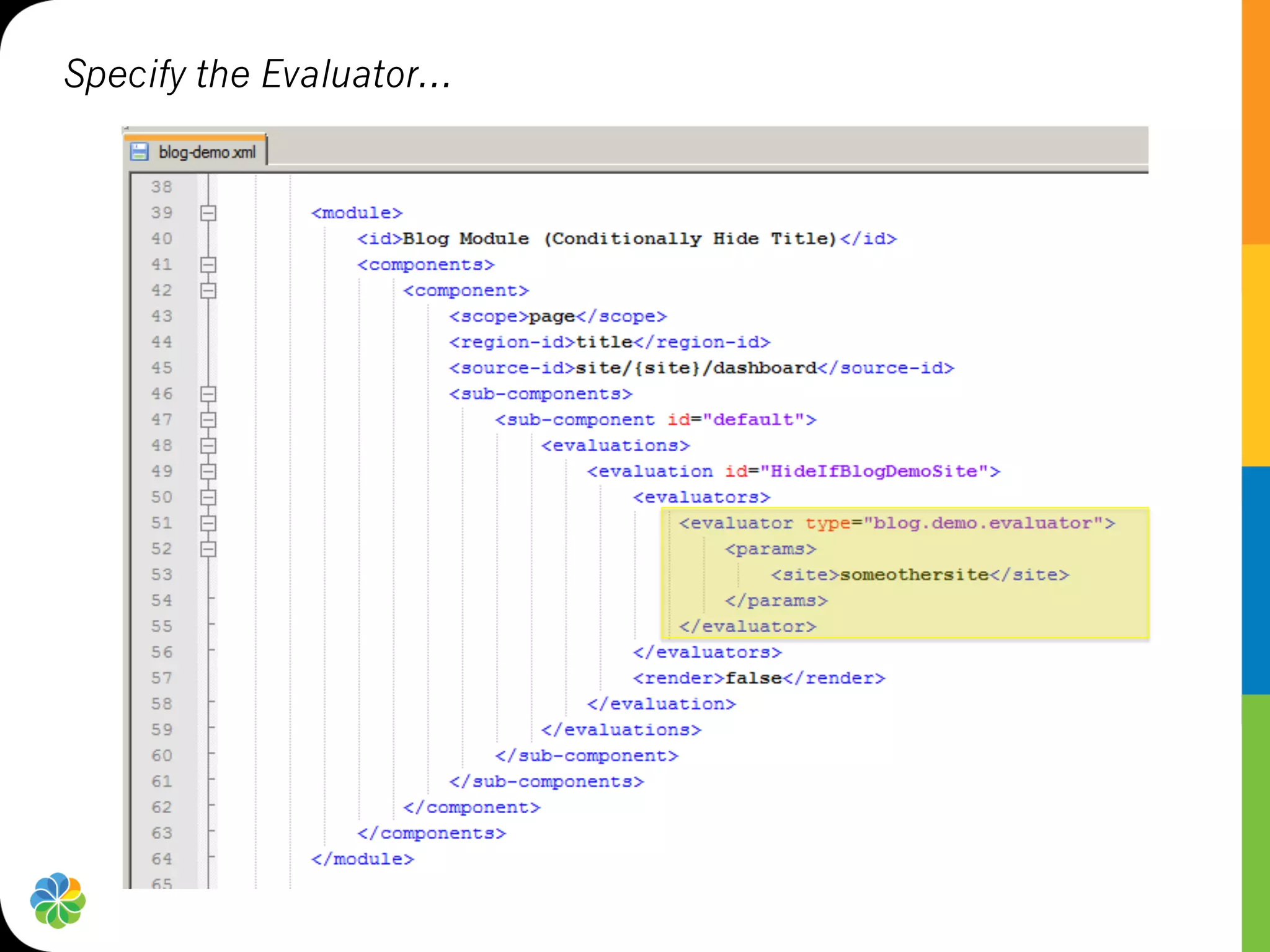This screenshot has width=1270, height=952.
Task: Click line number 43 in the gutter
Action: (162, 316)
